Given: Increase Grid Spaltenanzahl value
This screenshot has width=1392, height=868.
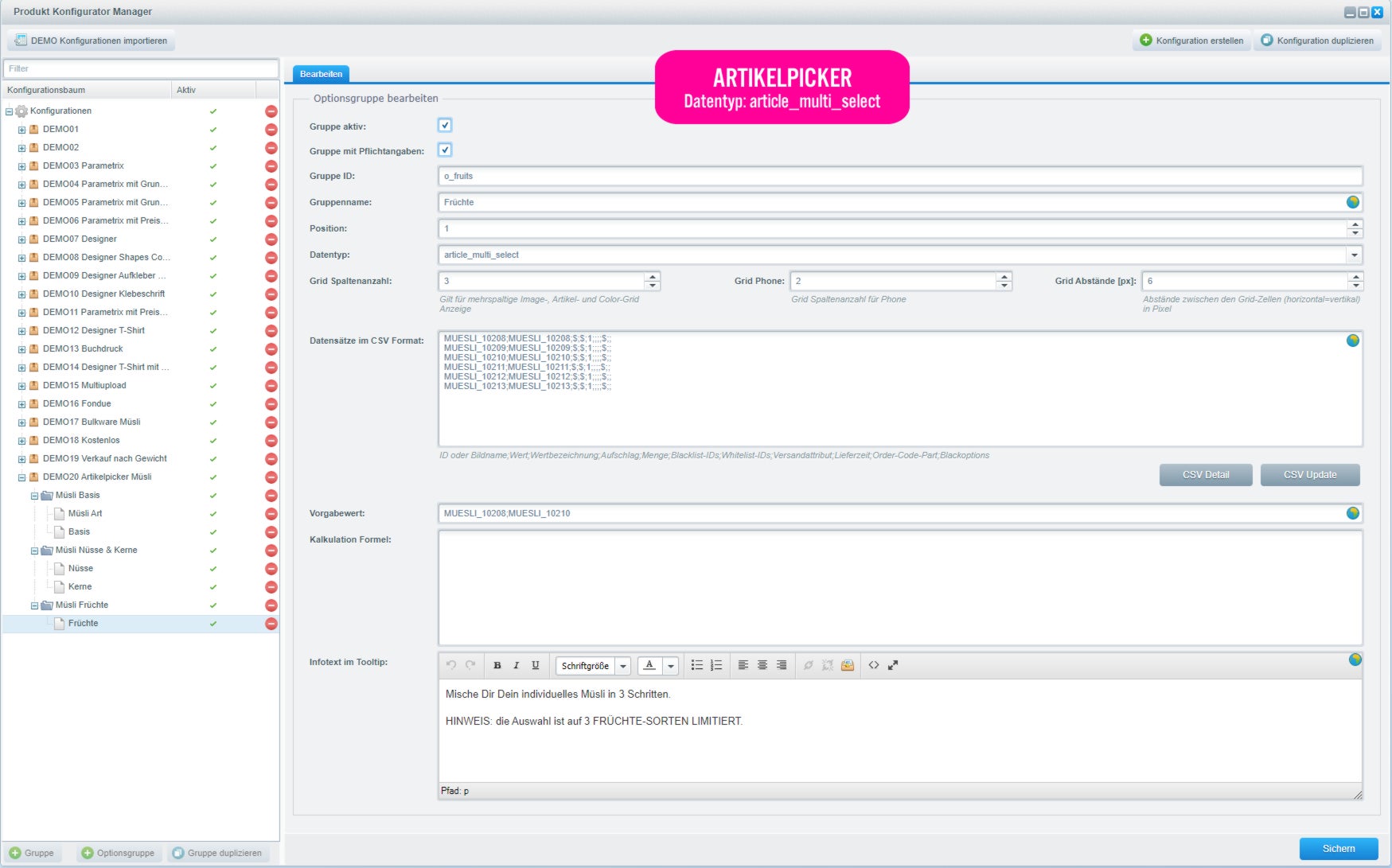Looking at the screenshot, I should pyautogui.click(x=653, y=277).
